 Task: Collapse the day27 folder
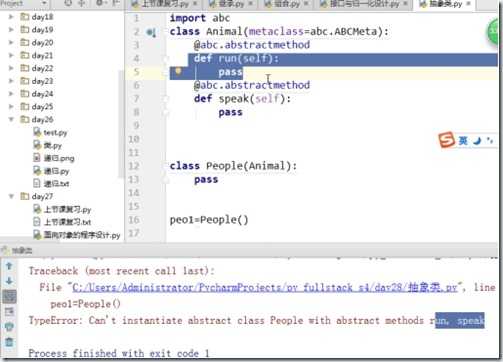tap(11, 196)
